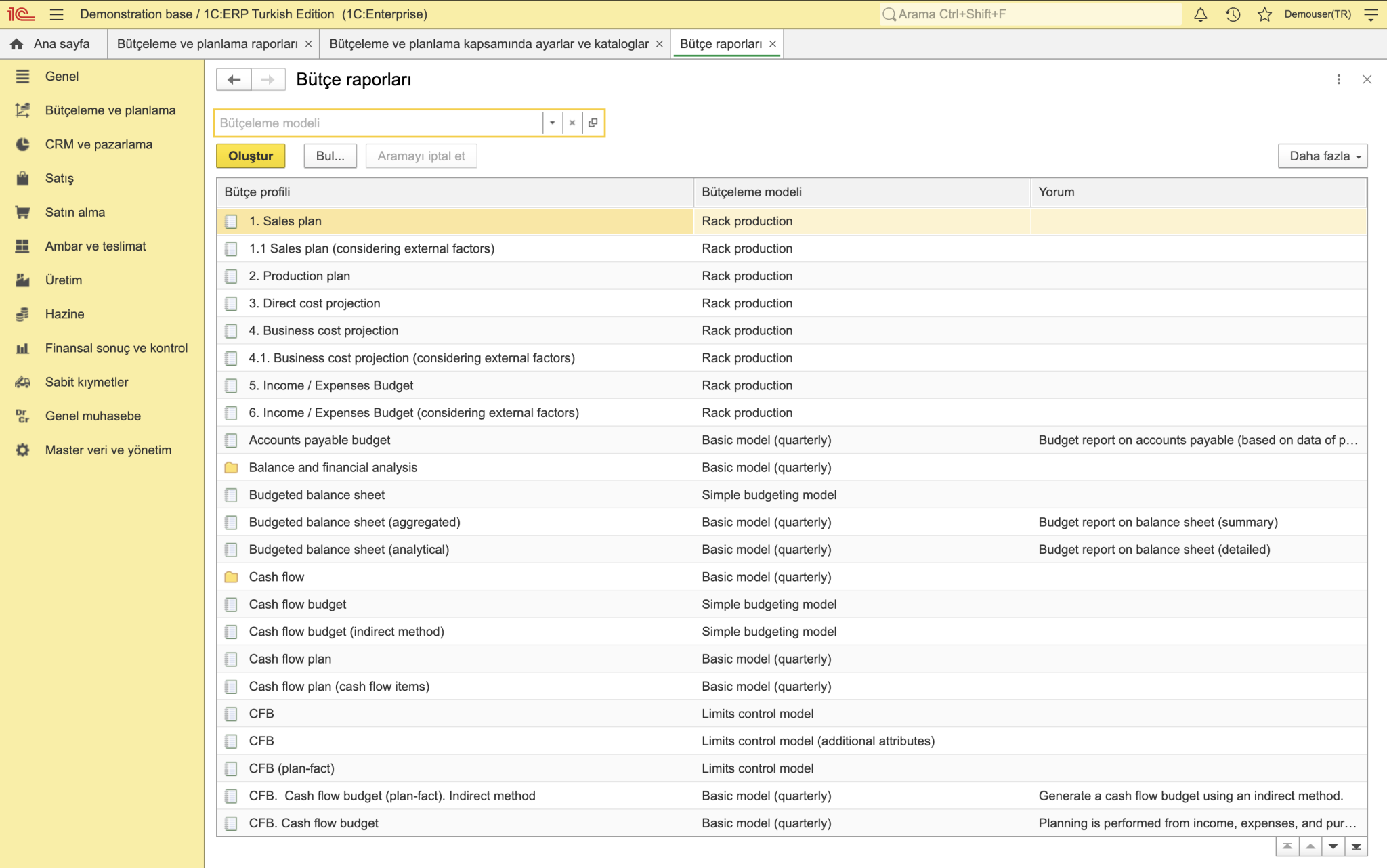Open the history clock icon
The height and width of the screenshot is (868, 1387).
(1233, 14)
